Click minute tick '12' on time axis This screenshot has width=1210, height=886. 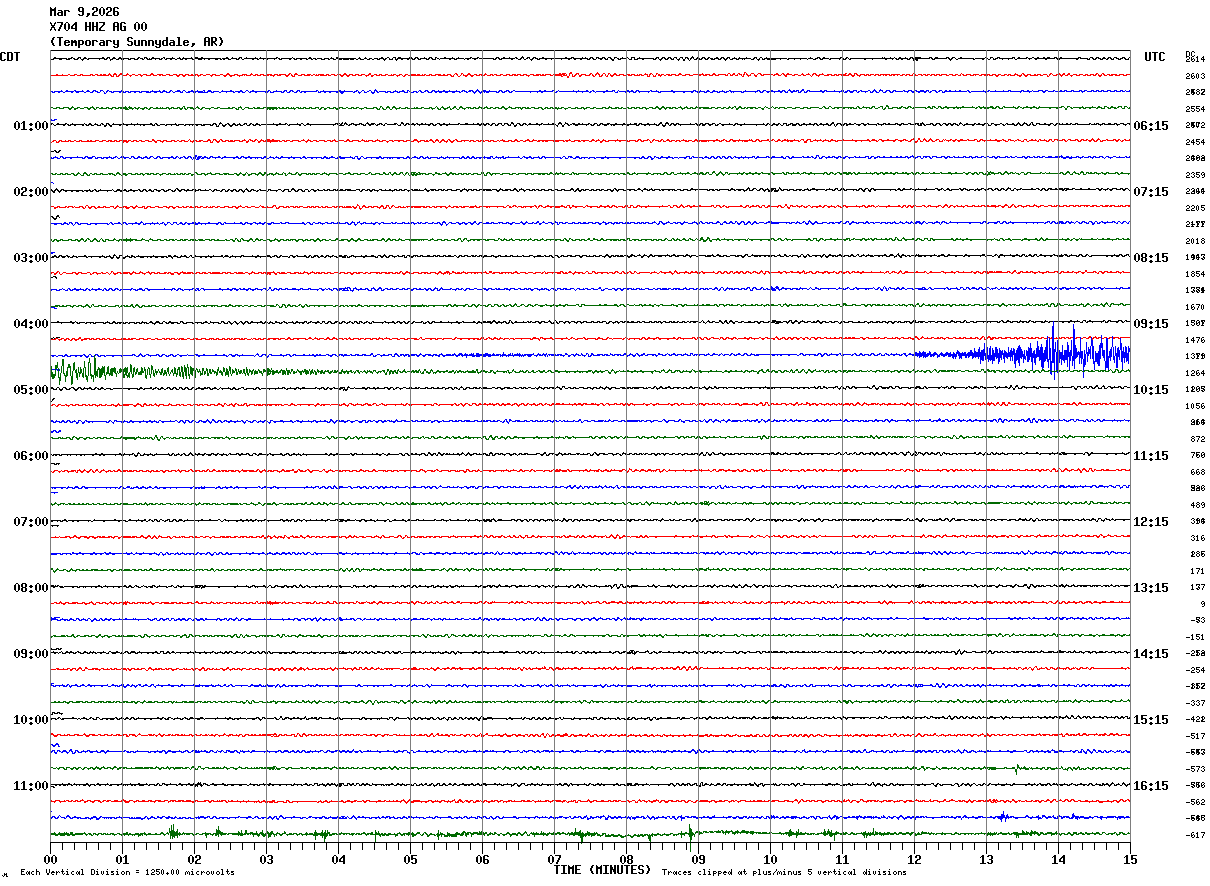[914, 859]
